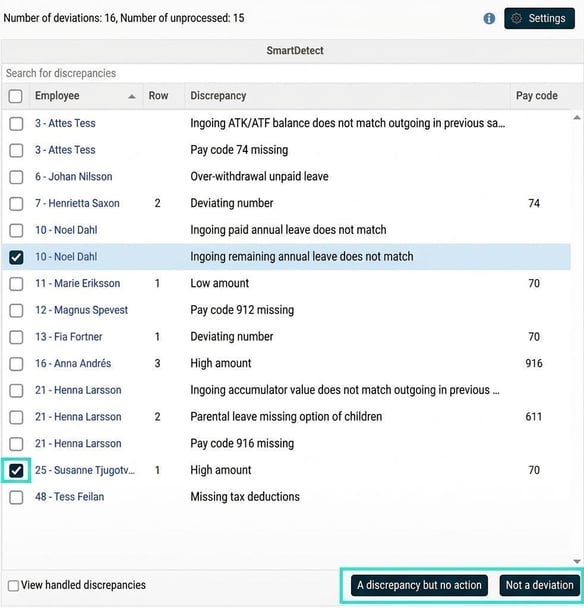Select 'Missing tax deductions' discrepancy text

[245, 497]
